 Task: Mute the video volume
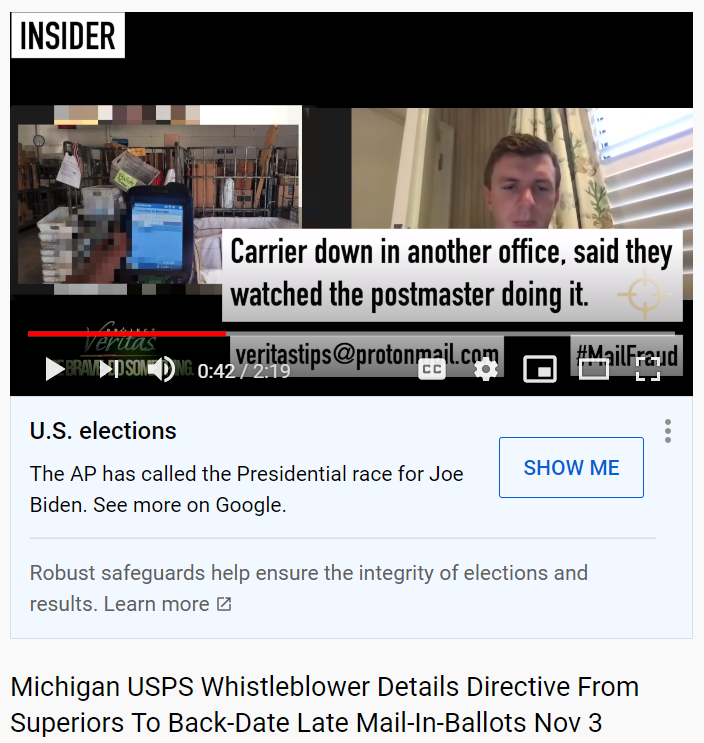(162, 369)
